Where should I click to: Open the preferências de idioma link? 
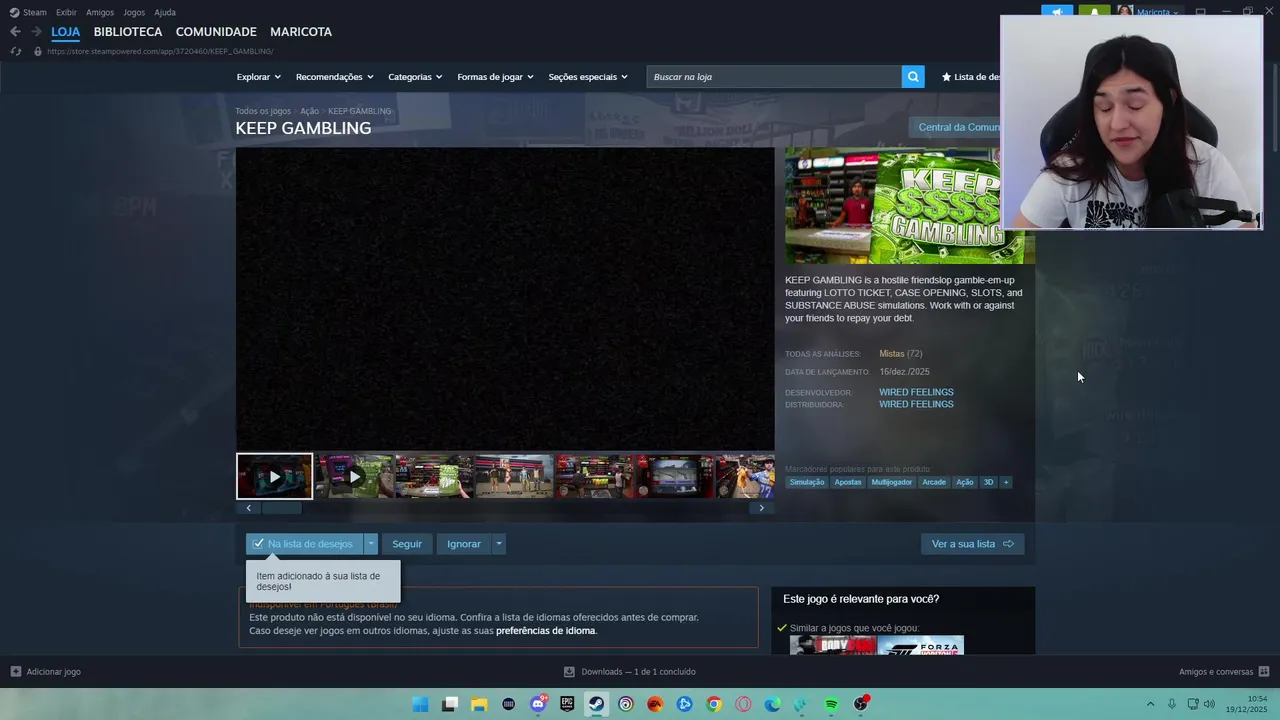546,631
